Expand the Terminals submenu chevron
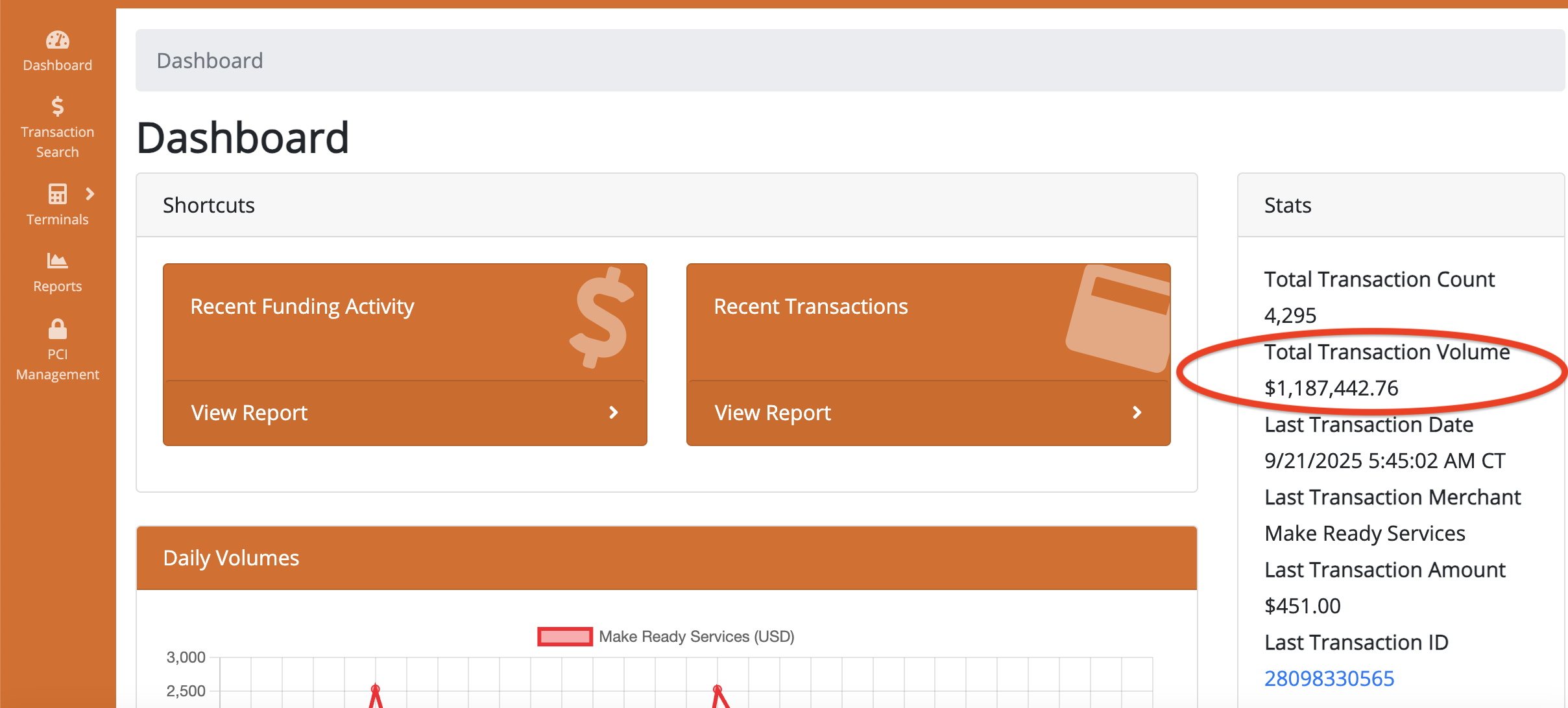This screenshot has width=1568, height=708. (90, 194)
